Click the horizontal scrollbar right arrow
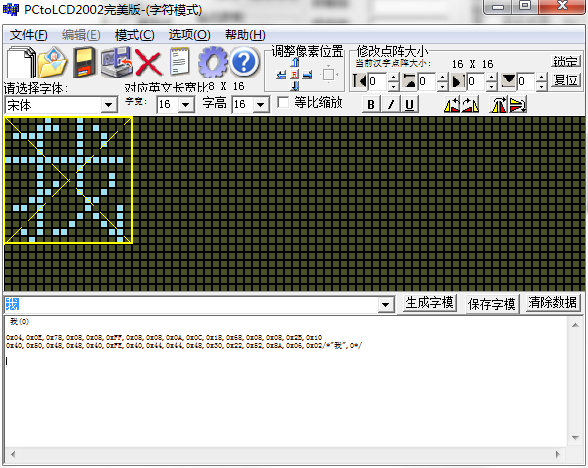588x468 pixels. click(558, 454)
